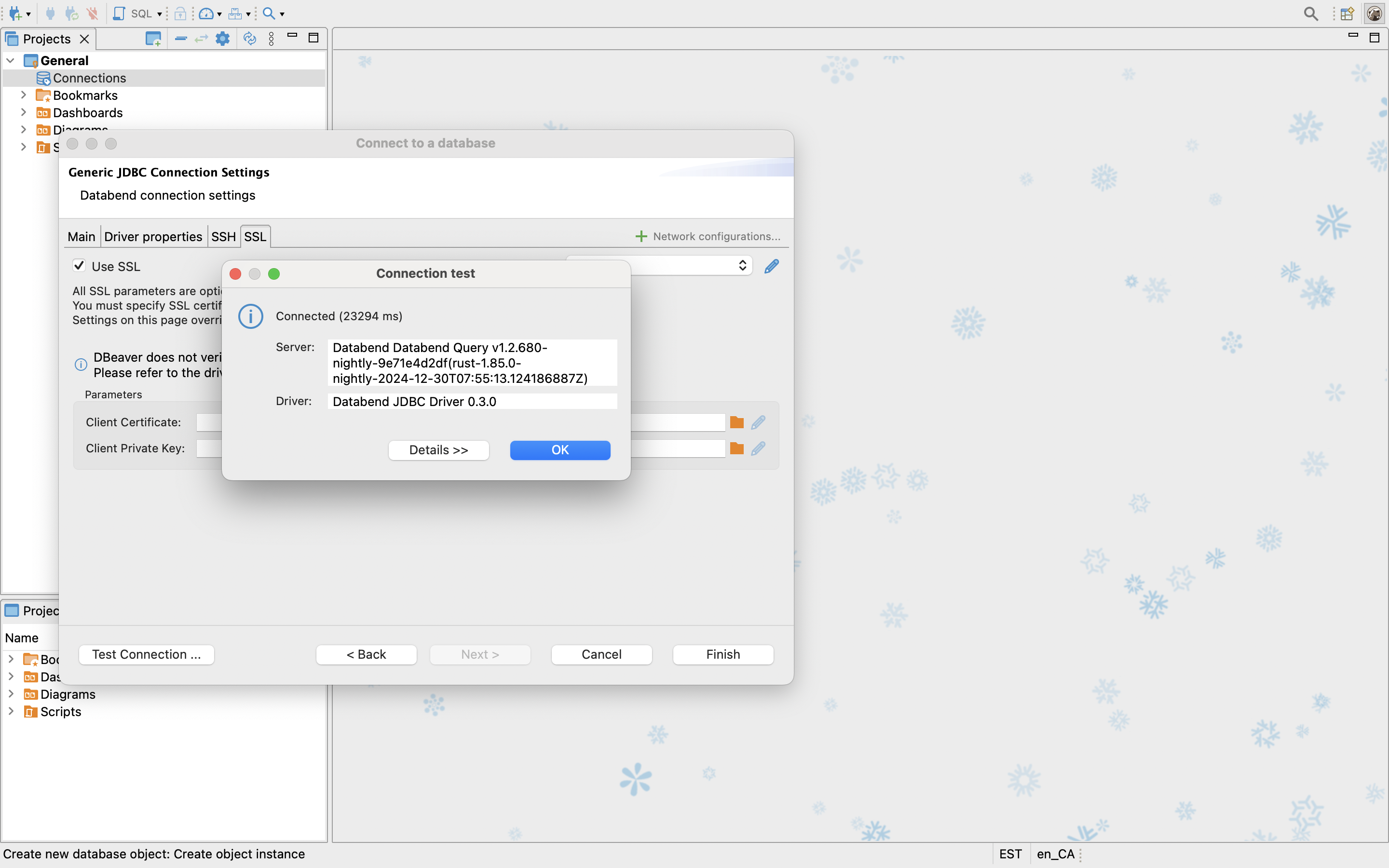Viewport: 1389px width, 868px height.
Task: Select Scripts in lower project list
Action: (60, 712)
